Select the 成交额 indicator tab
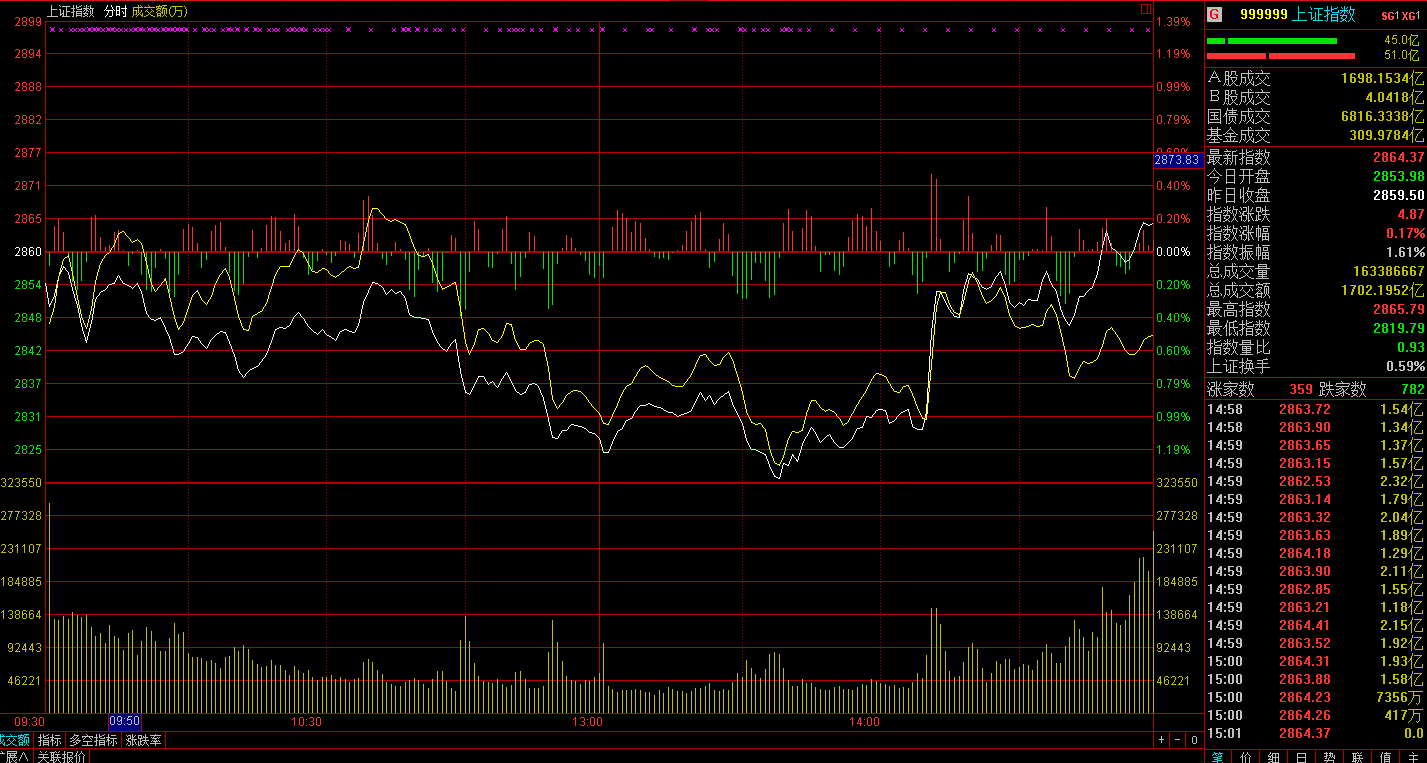 (16, 740)
